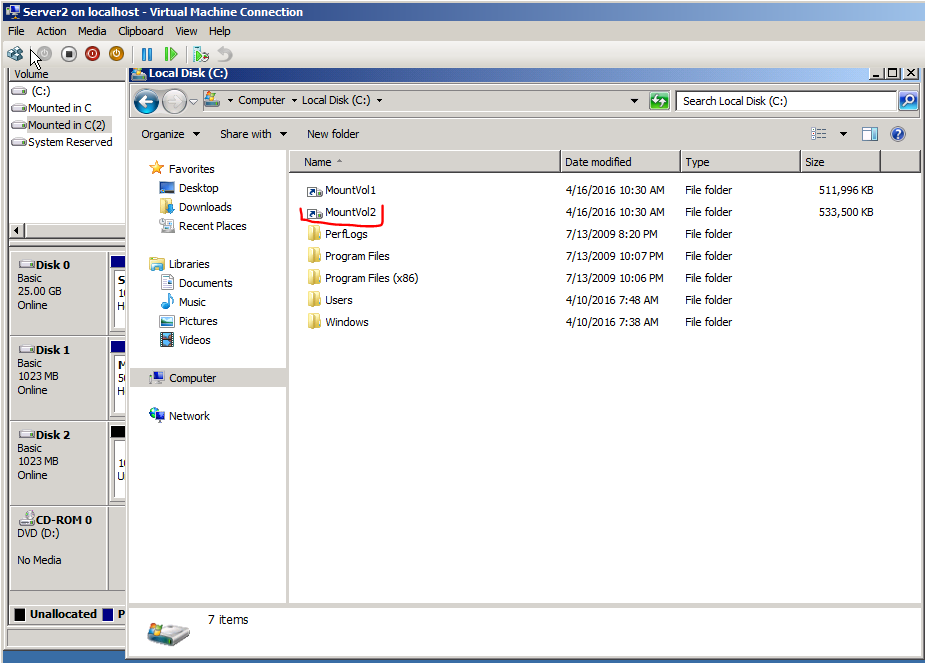Select Disk 2 in Disk Management
The image size is (925, 663).
(x=58, y=462)
